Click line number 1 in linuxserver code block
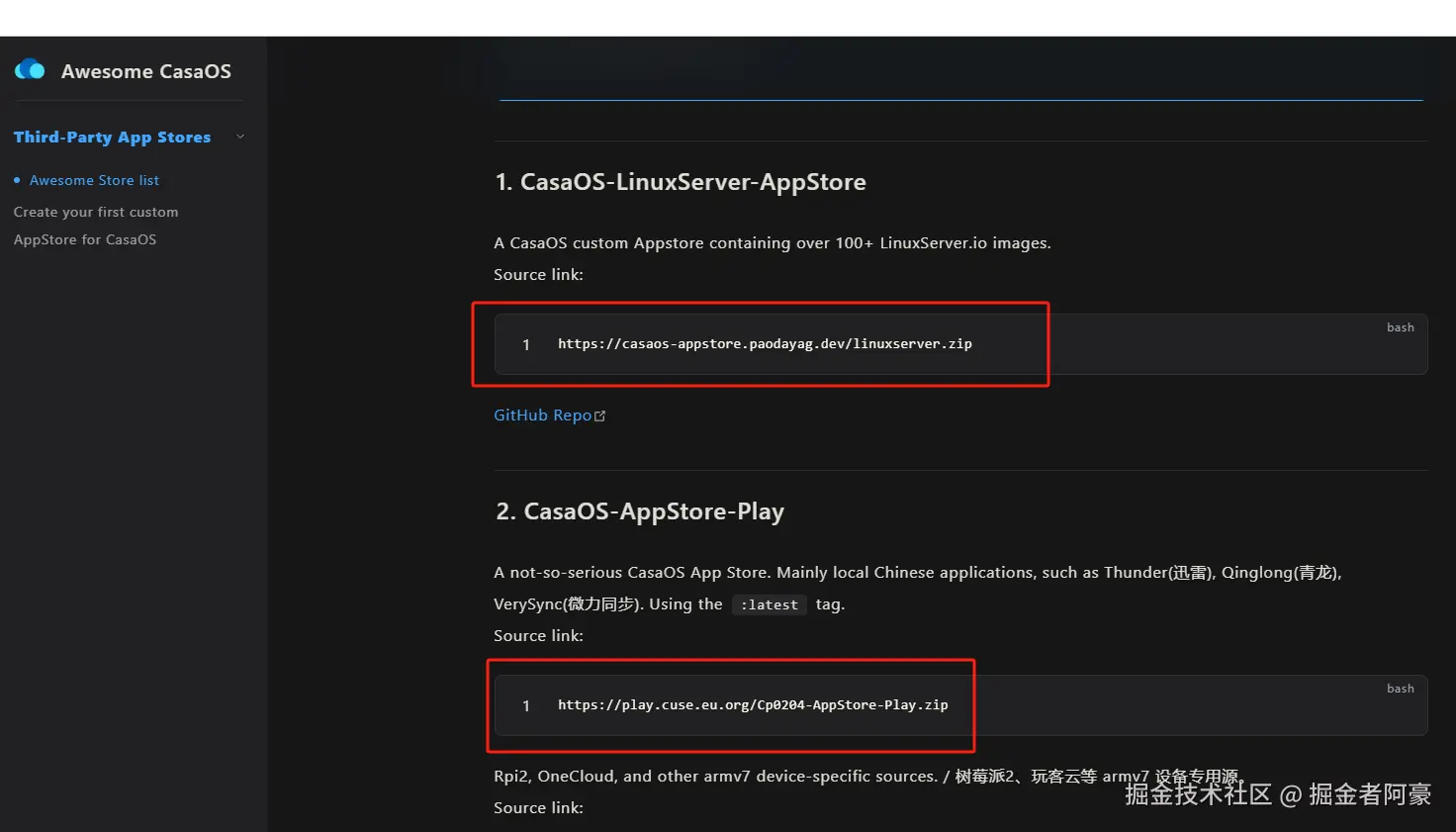 click(x=526, y=344)
